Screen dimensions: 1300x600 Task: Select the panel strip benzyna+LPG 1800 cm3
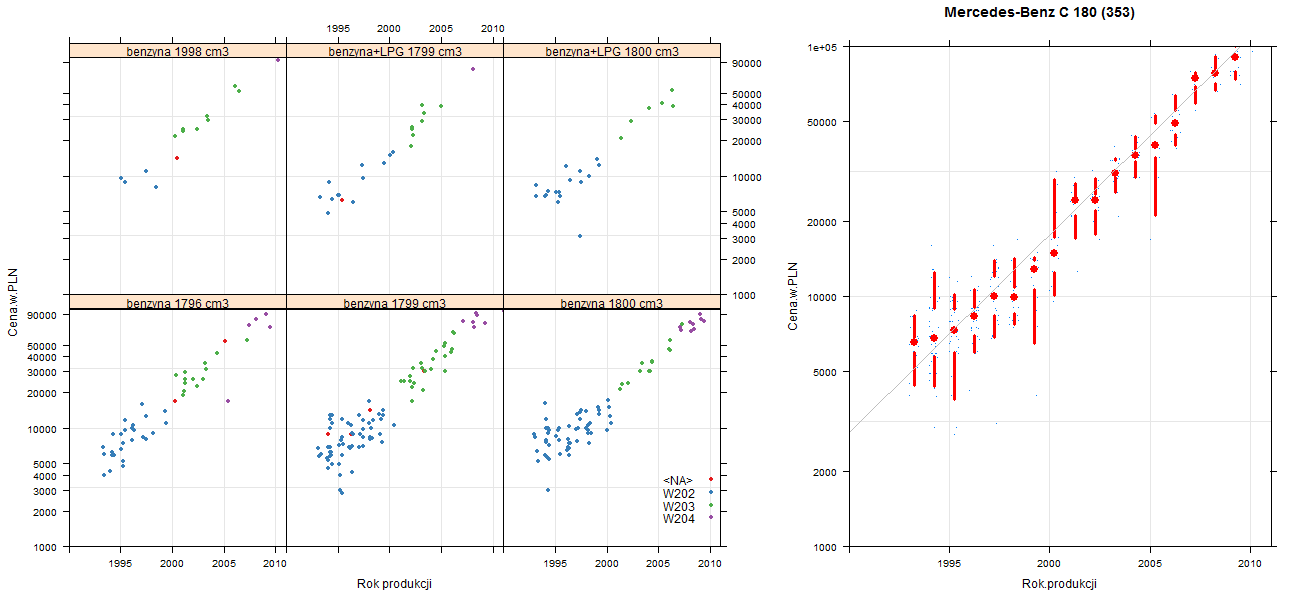[612, 51]
